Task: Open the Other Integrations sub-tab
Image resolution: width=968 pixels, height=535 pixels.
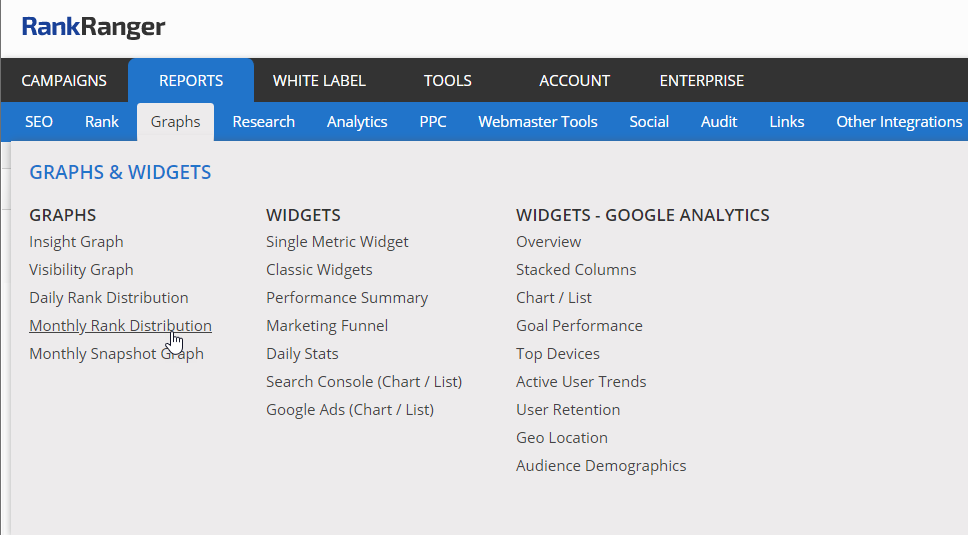Action: coord(898,122)
